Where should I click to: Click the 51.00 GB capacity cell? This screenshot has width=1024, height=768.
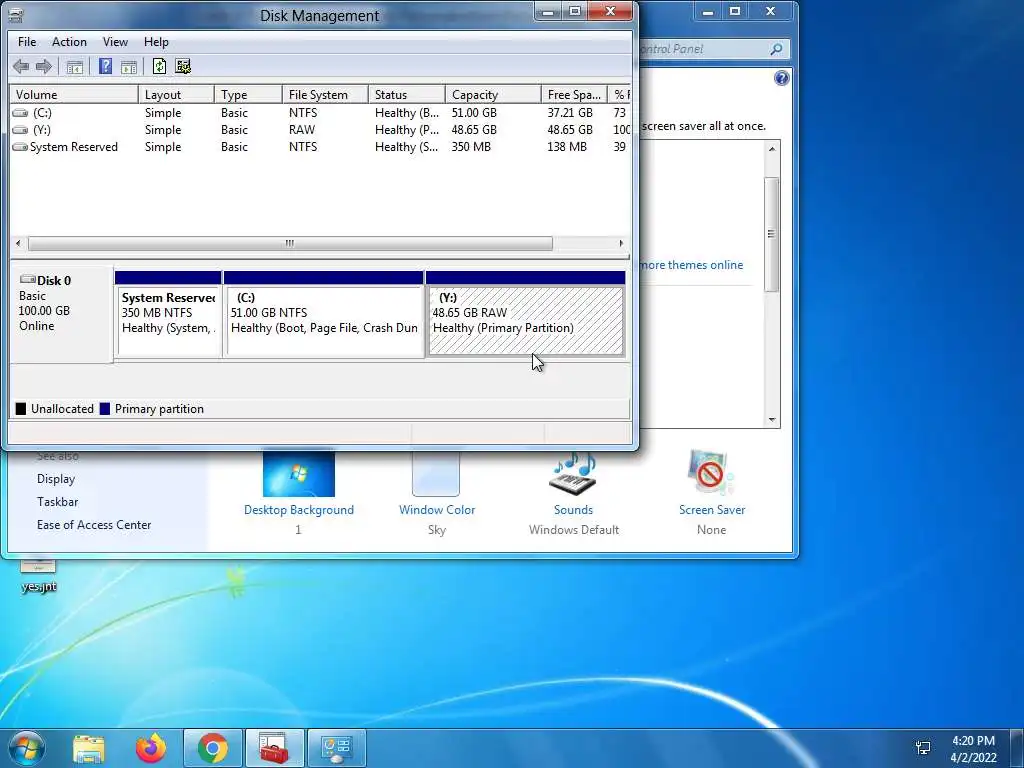tap(474, 113)
